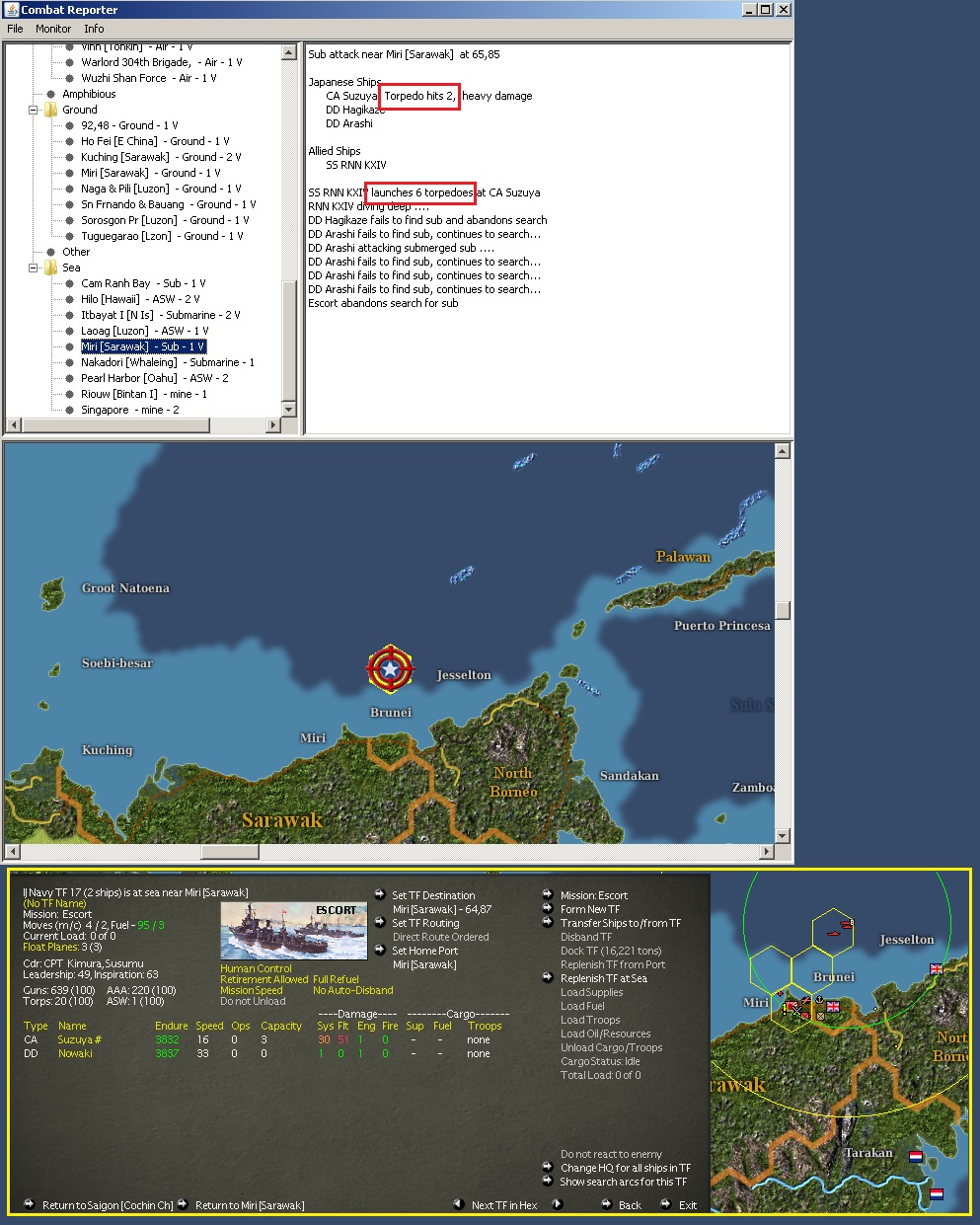Viewport: 980px width, 1225px height.
Task: Click the map view scroll-up arrow
Action: 783,451
